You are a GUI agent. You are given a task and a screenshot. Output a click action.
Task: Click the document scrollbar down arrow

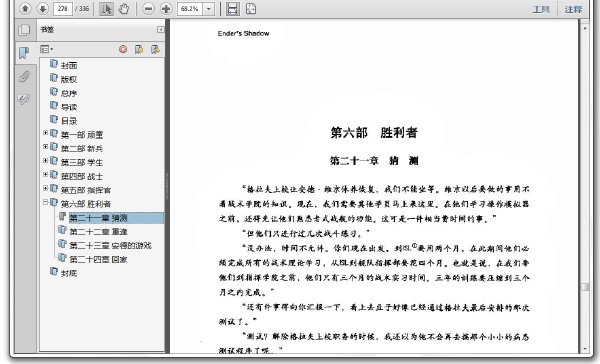[x=585, y=349]
